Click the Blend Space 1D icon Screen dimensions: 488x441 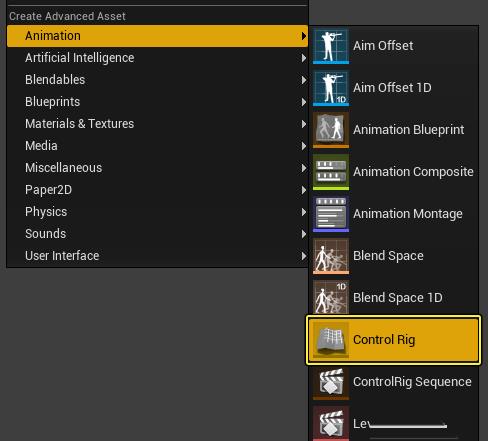pos(331,297)
